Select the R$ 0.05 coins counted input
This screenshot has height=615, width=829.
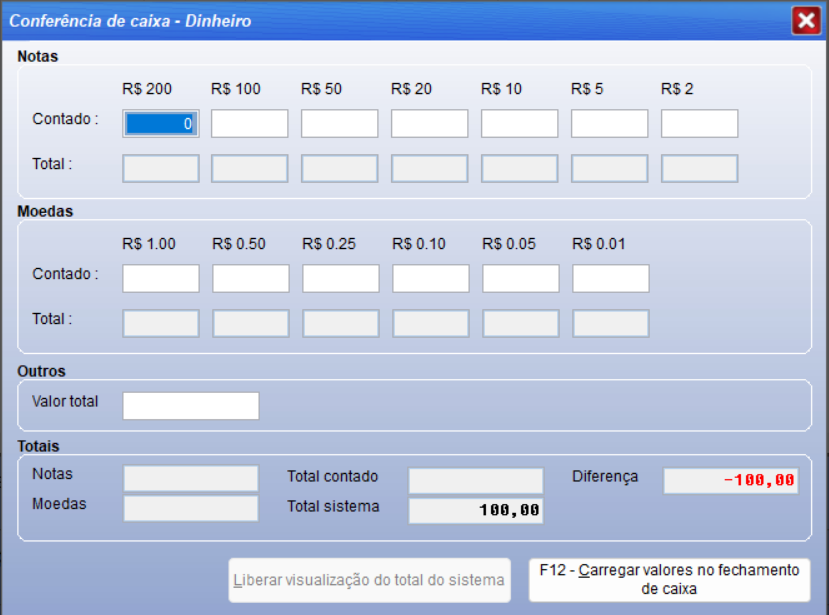click(x=520, y=279)
